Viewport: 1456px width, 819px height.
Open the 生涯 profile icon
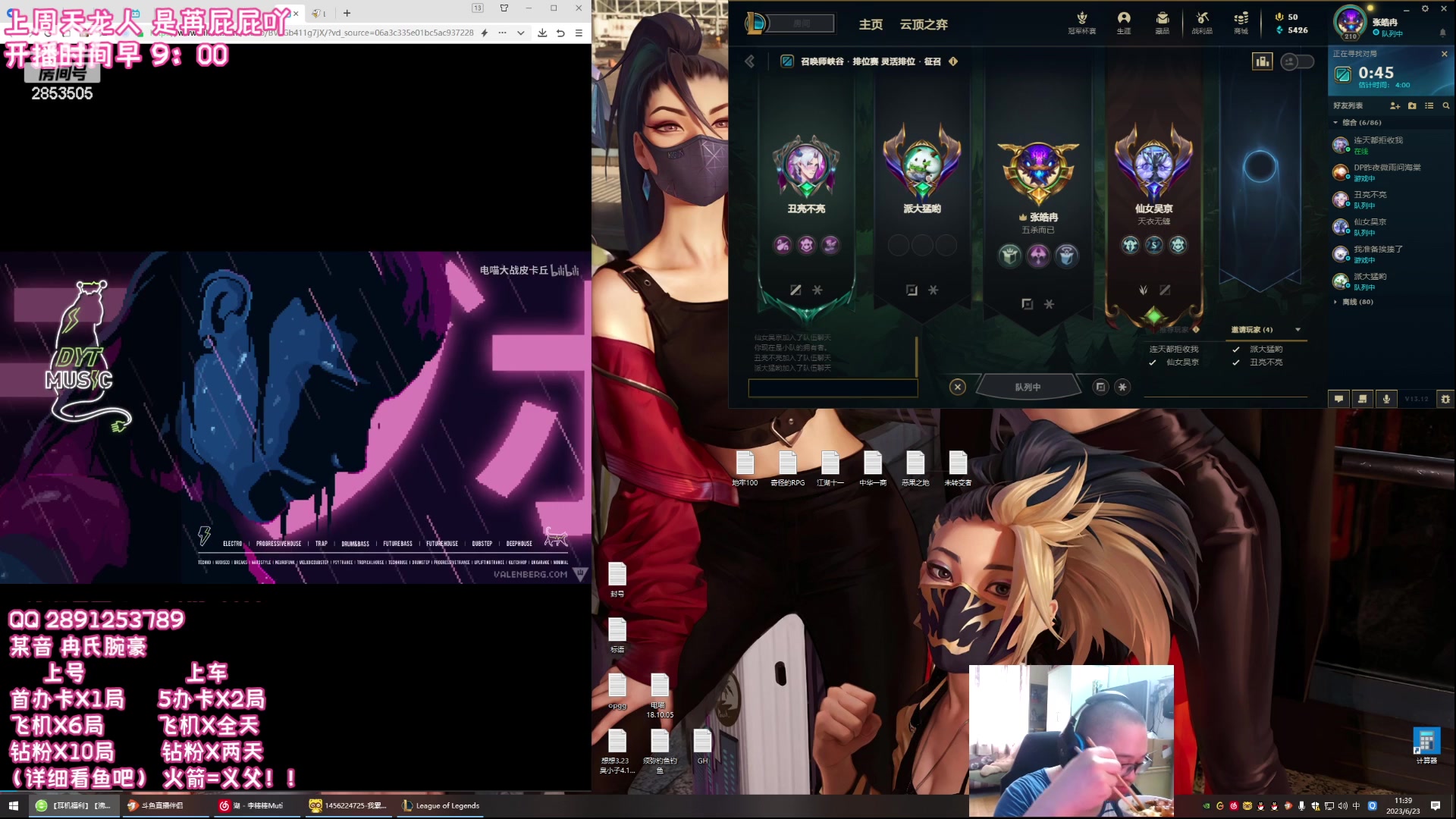pyautogui.click(x=1124, y=23)
